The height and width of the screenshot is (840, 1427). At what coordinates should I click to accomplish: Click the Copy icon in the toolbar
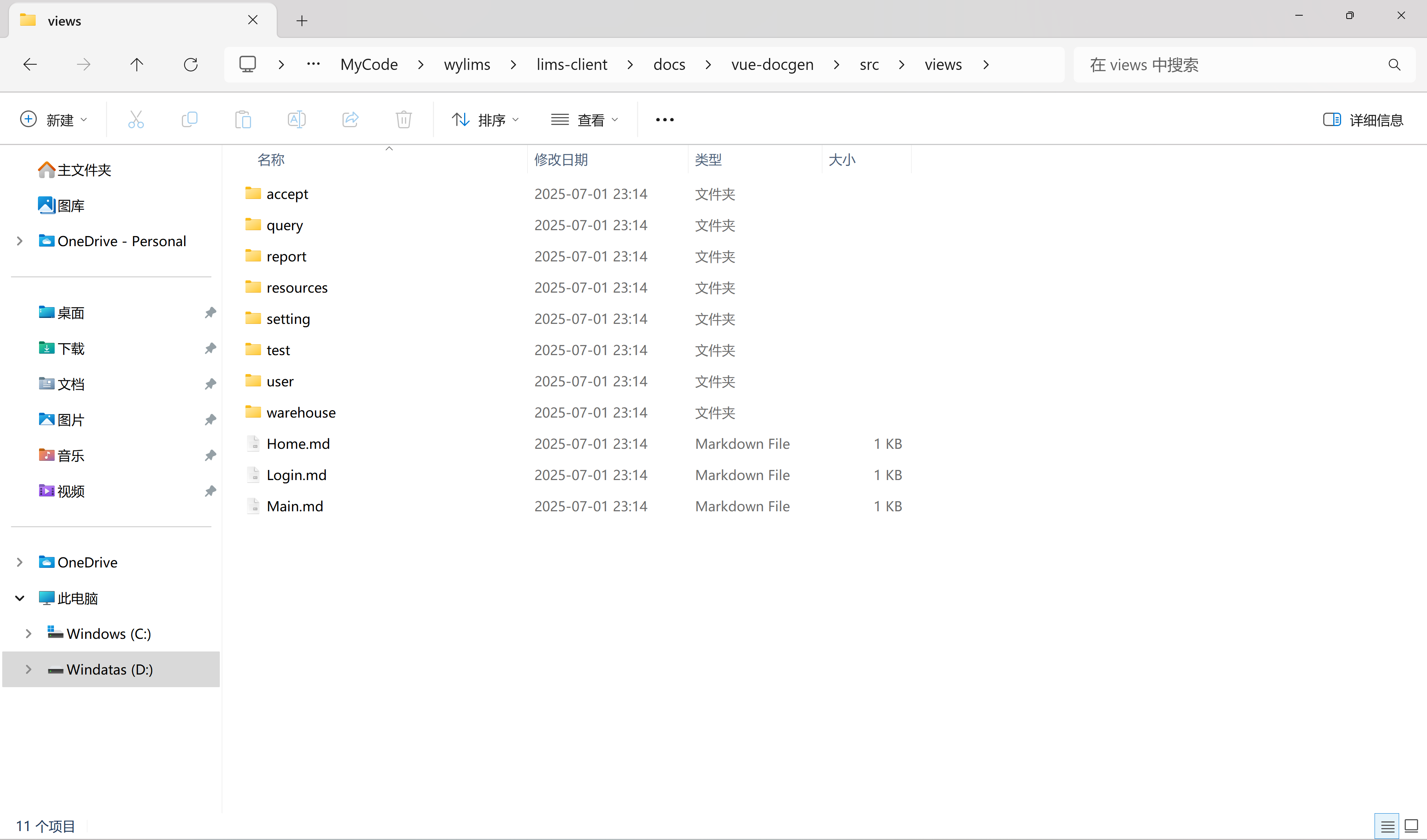coord(190,119)
